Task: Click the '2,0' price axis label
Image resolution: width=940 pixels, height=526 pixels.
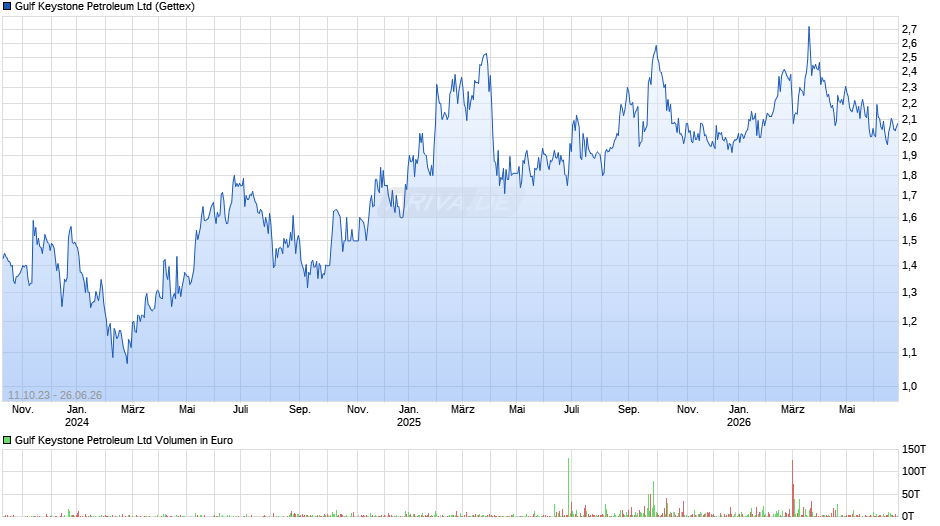Action: [909, 137]
